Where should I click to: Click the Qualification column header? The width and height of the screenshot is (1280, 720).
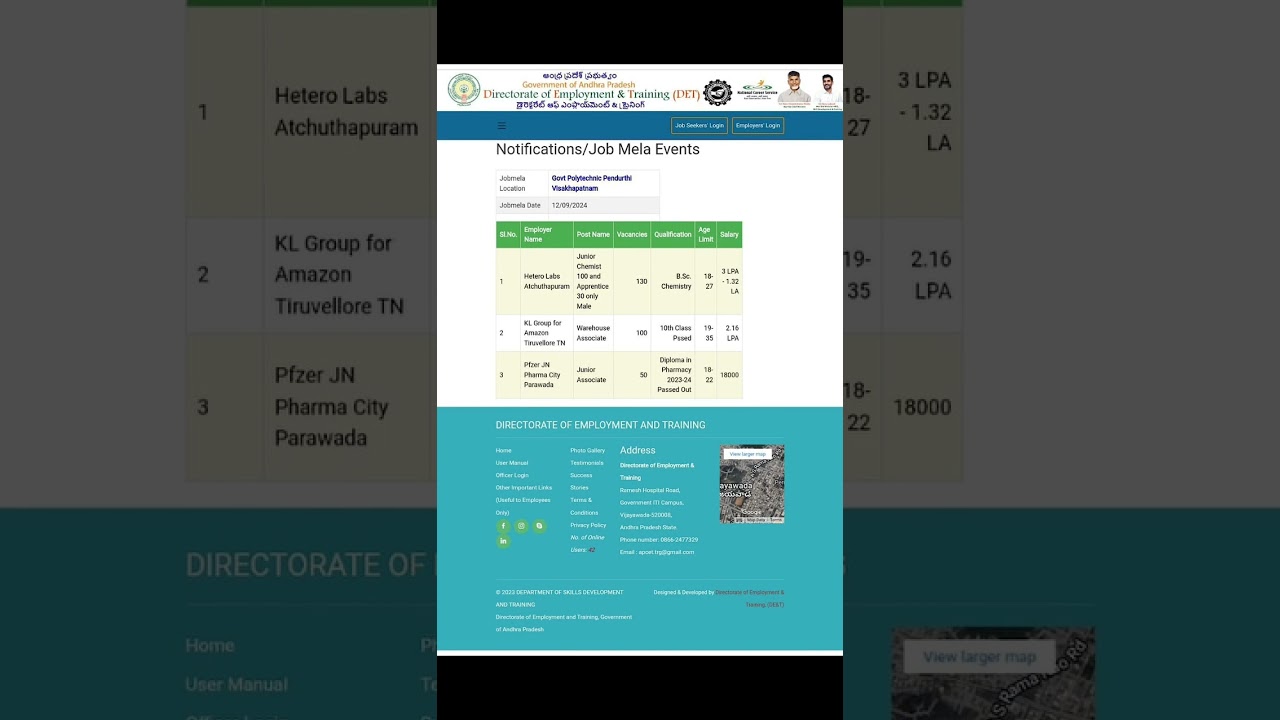click(x=673, y=235)
